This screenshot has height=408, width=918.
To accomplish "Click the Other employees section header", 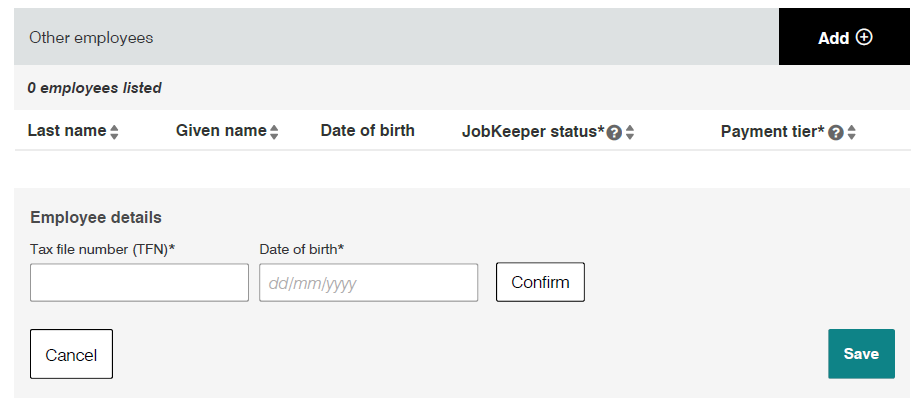I will point(91,37).
